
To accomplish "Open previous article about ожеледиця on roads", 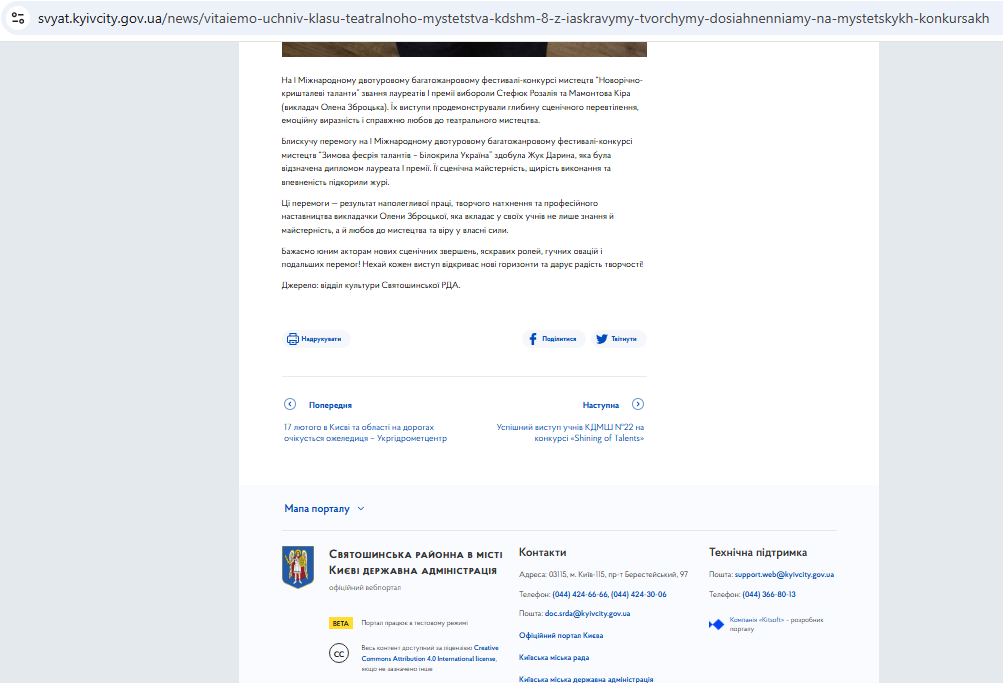I will click(365, 432).
